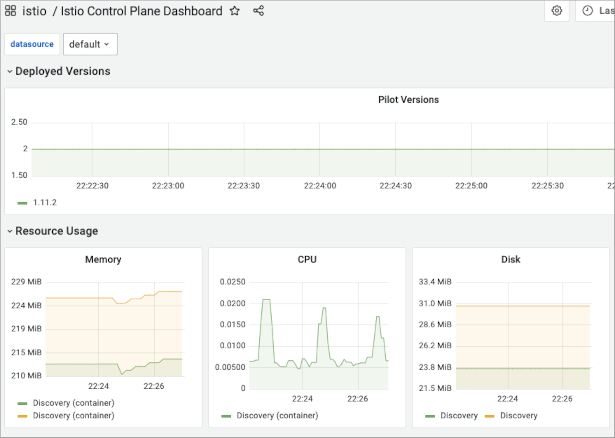
Task: Click the datasource variable label
Action: pos(32,44)
